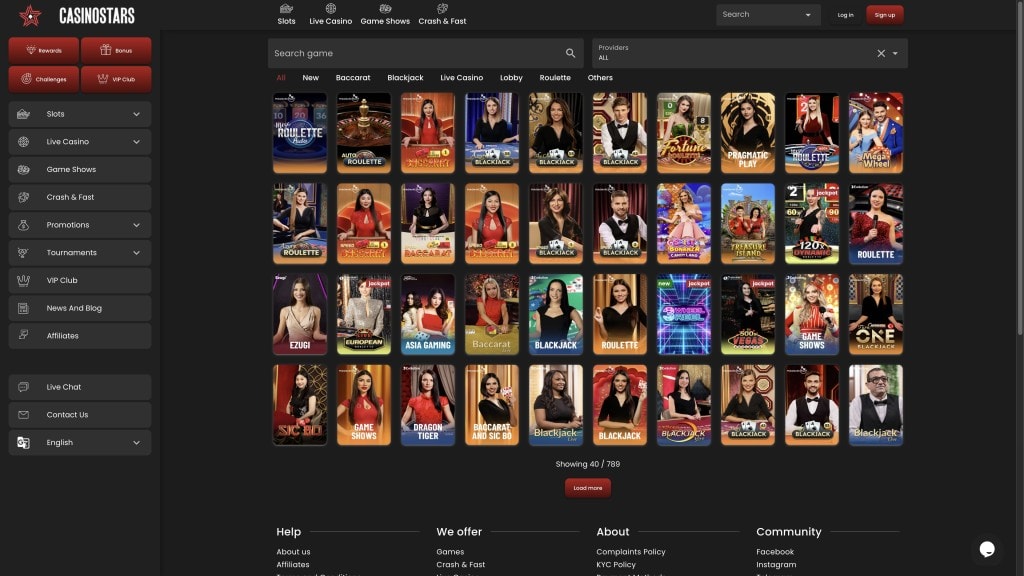Click the Crash & Fast sidebar icon

click(24, 197)
